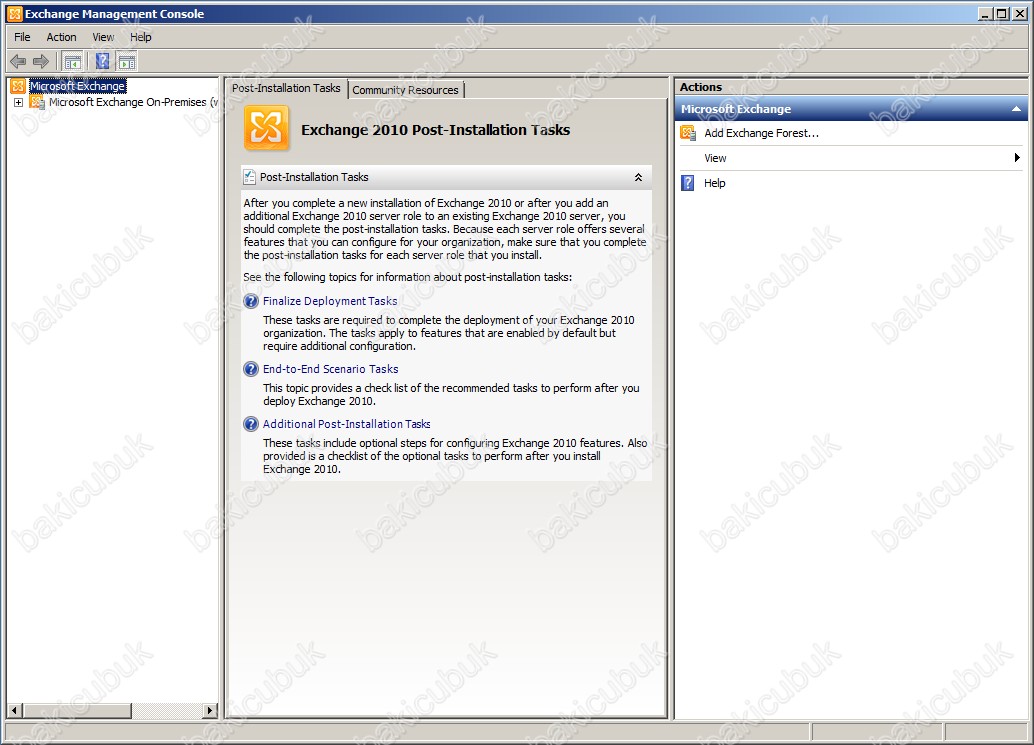Click the Post-Installation Tasks section checklist icon
The image size is (1034, 745).
[x=249, y=177]
